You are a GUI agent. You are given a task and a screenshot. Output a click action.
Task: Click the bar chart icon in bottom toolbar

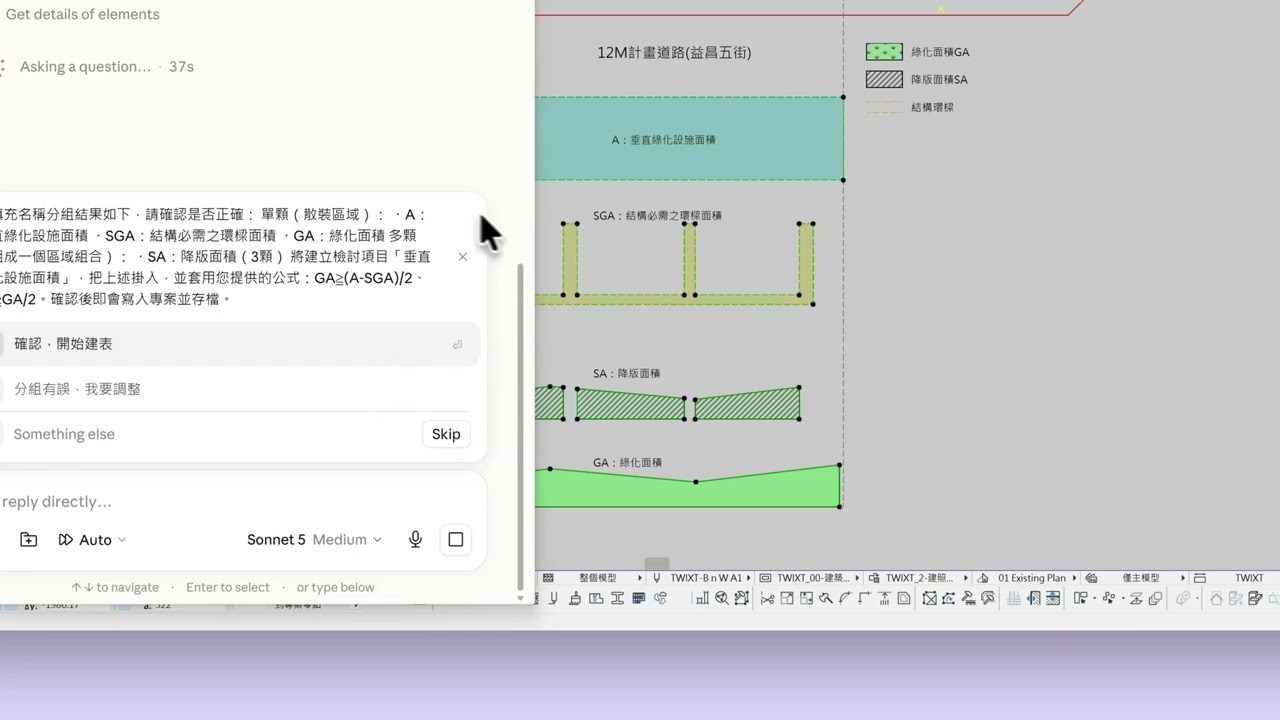click(x=702, y=598)
